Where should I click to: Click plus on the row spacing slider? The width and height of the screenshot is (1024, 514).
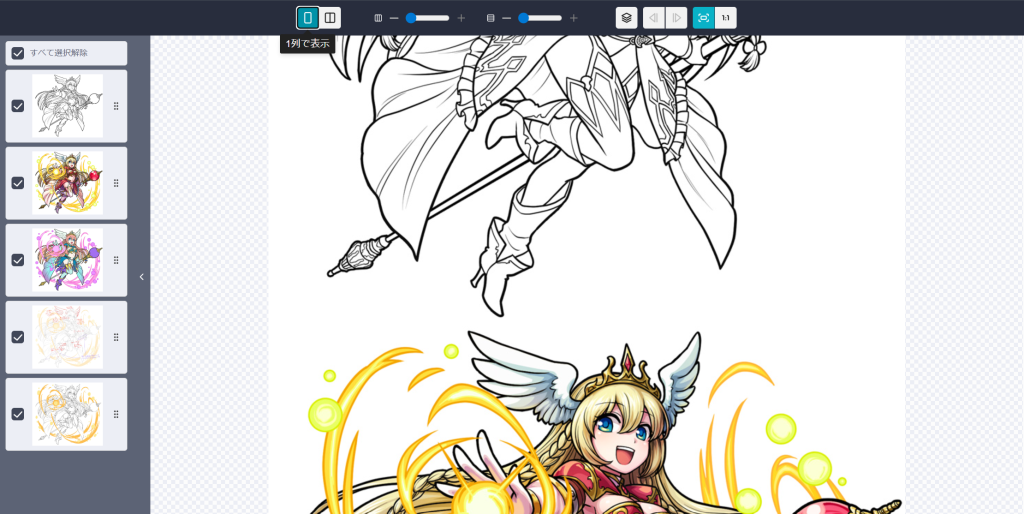(574, 18)
